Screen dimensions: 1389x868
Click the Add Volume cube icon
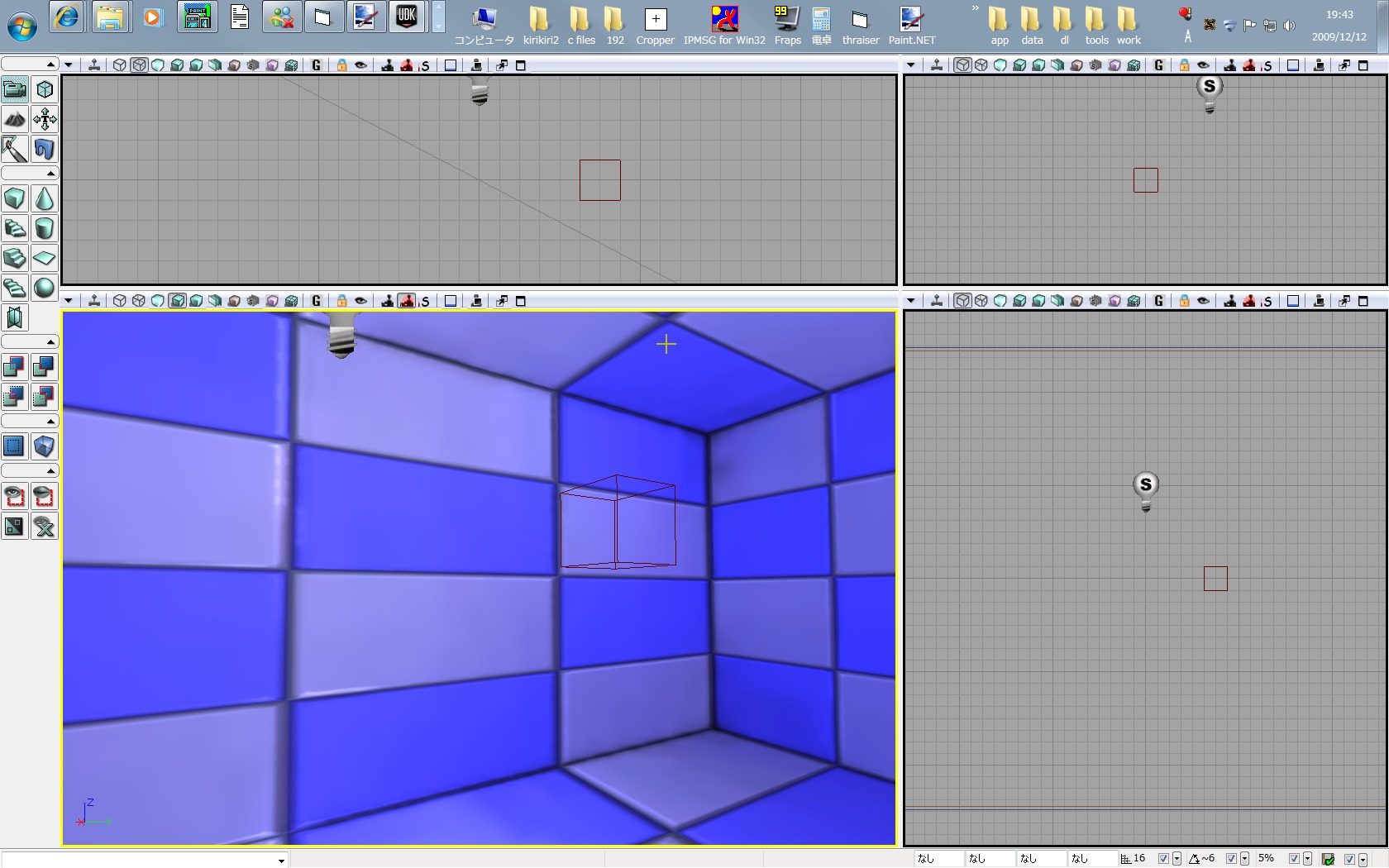(45, 446)
